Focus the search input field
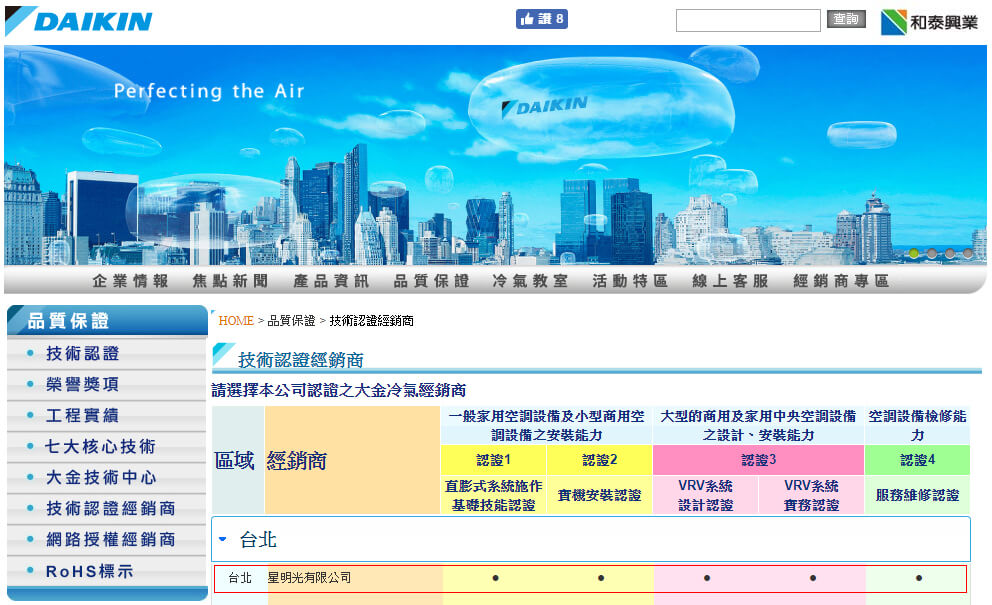This screenshot has width=992, height=605. (748, 20)
